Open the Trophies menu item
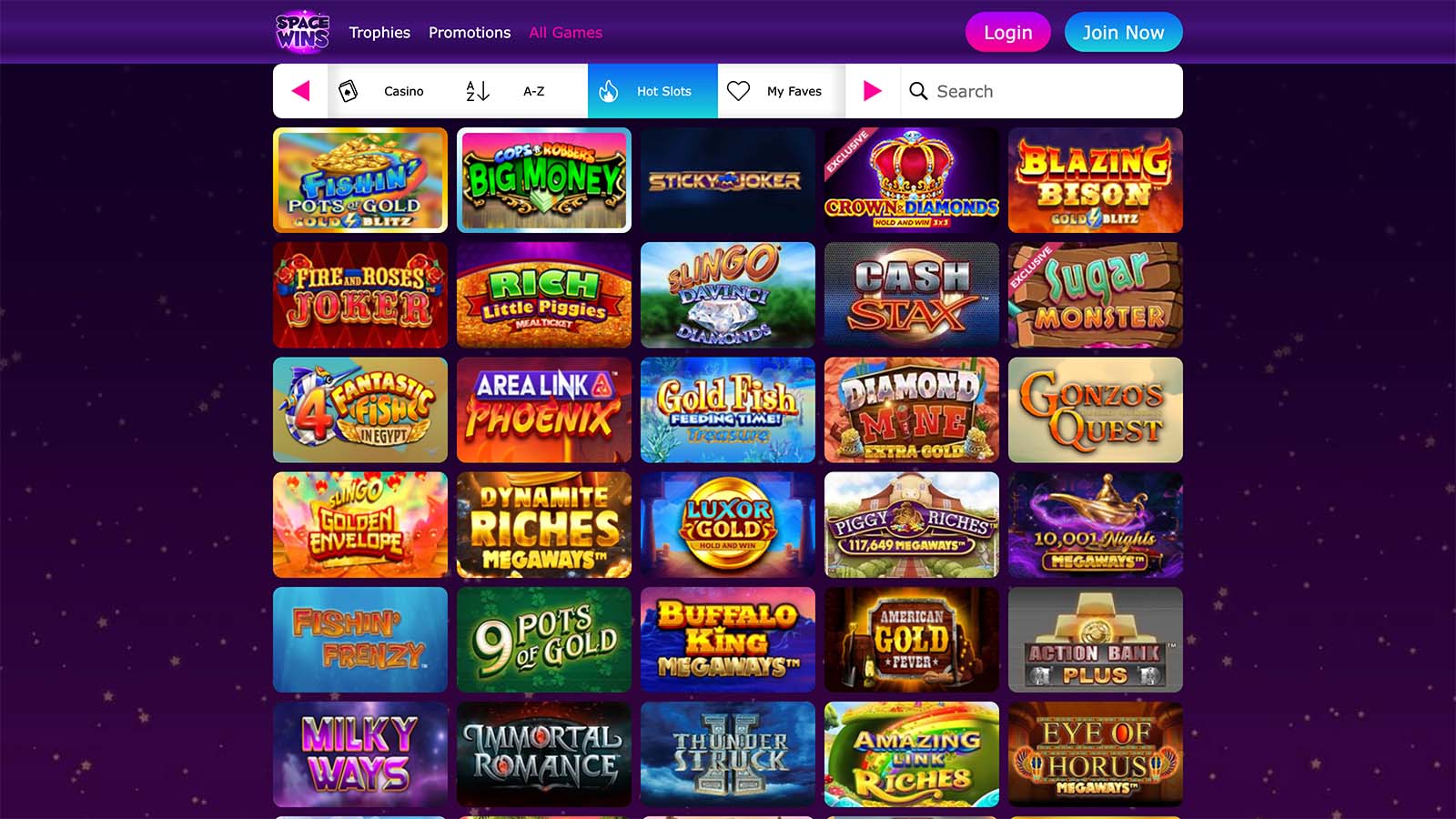Image resolution: width=1456 pixels, height=819 pixels. (x=379, y=33)
